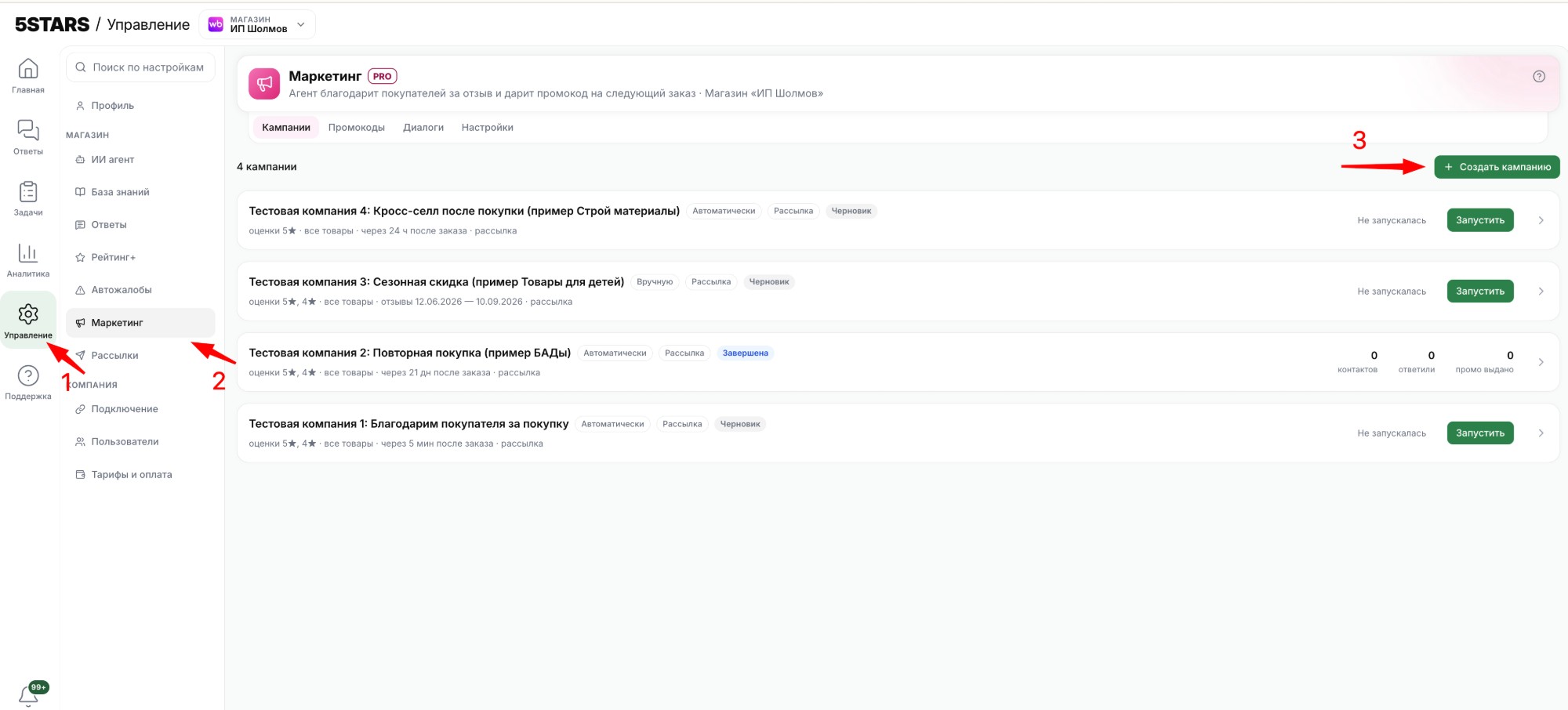
Task: Open the Ответы chat icon in the left rail
Action: (x=28, y=136)
